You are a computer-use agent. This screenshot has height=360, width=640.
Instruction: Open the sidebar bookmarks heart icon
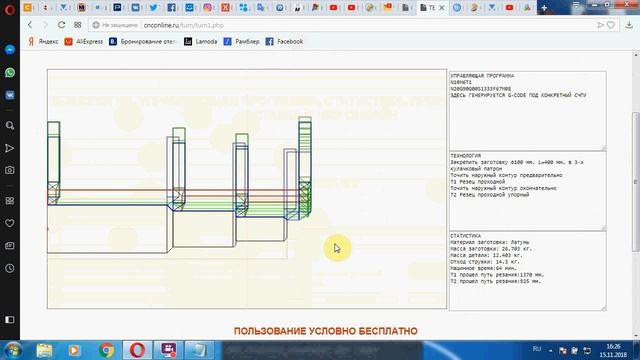click(10, 223)
